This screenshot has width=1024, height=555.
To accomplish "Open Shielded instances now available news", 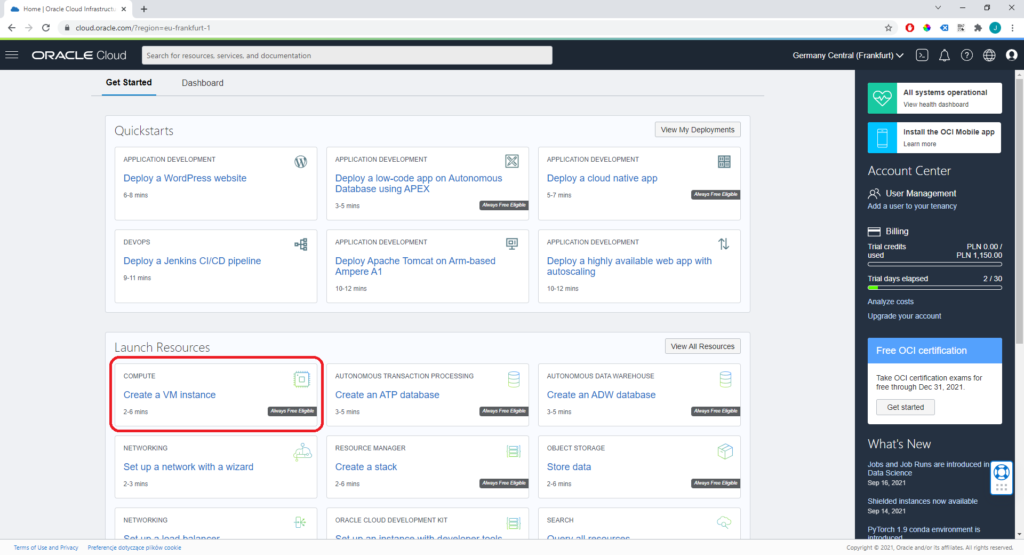I will point(922,501).
